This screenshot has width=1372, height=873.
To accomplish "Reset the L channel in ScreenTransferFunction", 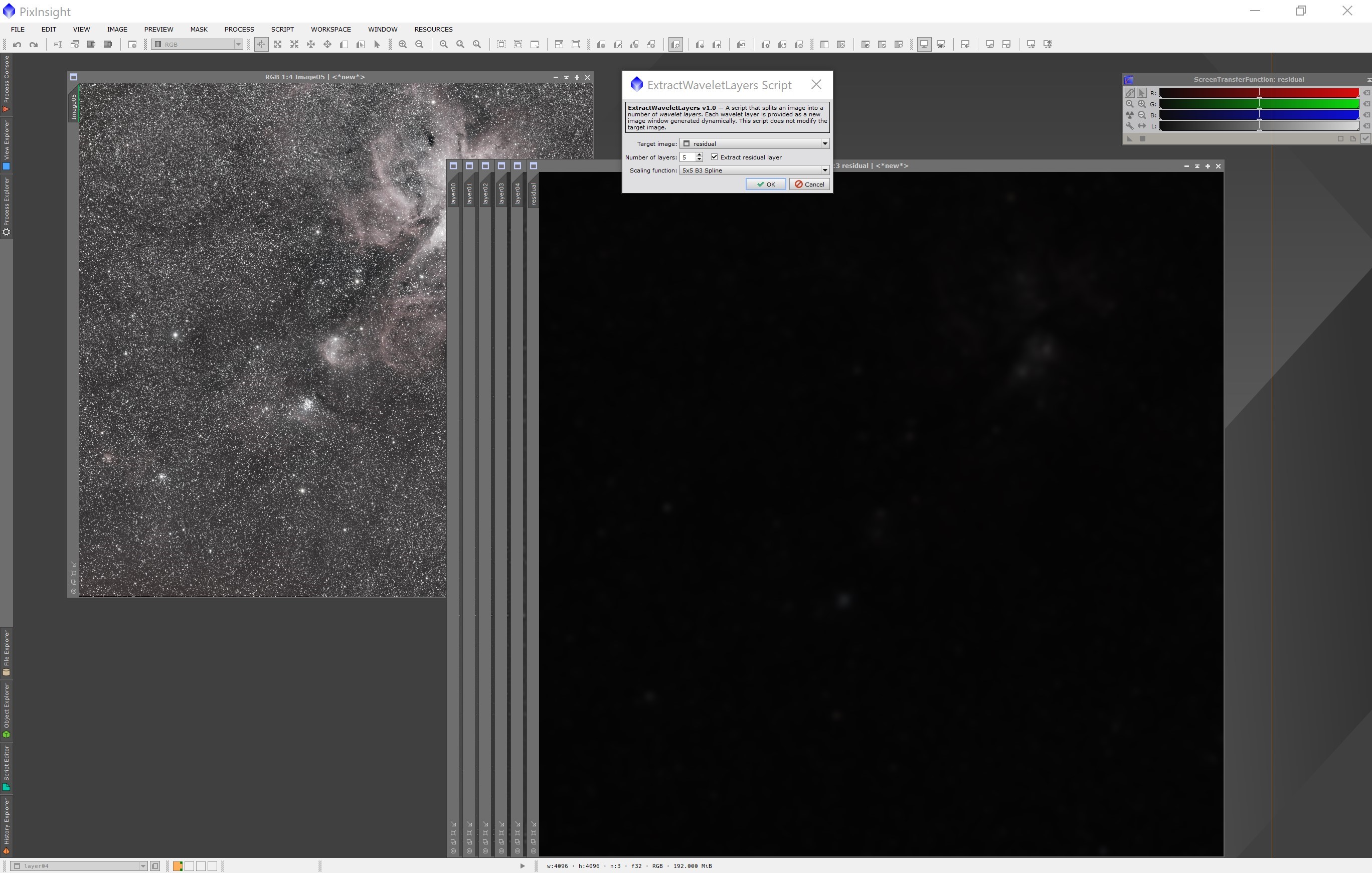I will tap(1366, 126).
